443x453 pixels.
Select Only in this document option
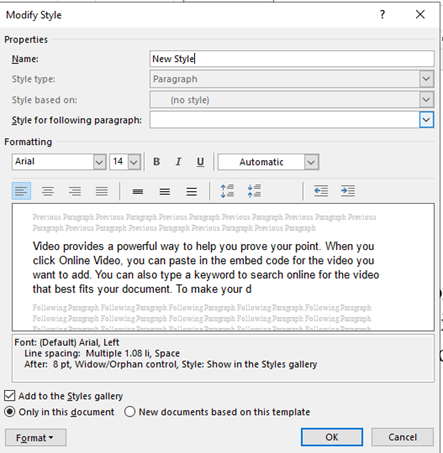(x=10, y=412)
